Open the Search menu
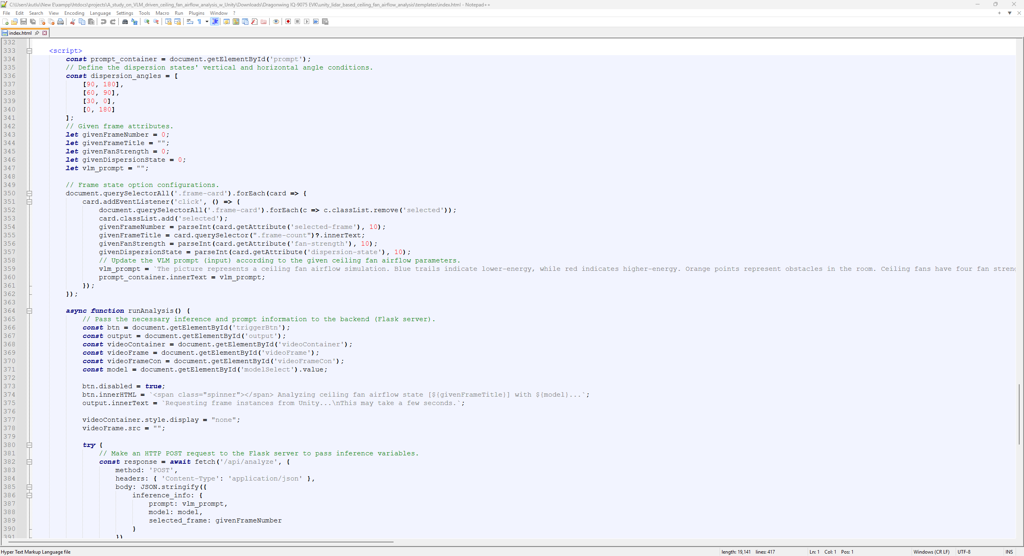This screenshot has width=1024, height=556. click(36, 13)
